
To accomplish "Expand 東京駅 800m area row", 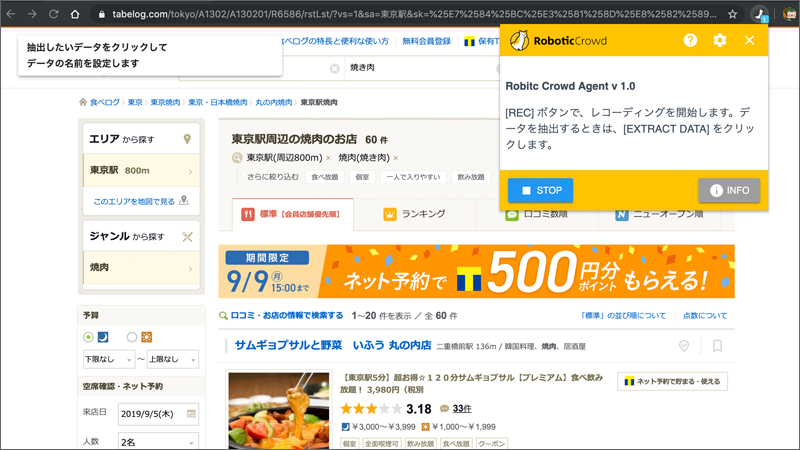I will click(x=141, y=170).
